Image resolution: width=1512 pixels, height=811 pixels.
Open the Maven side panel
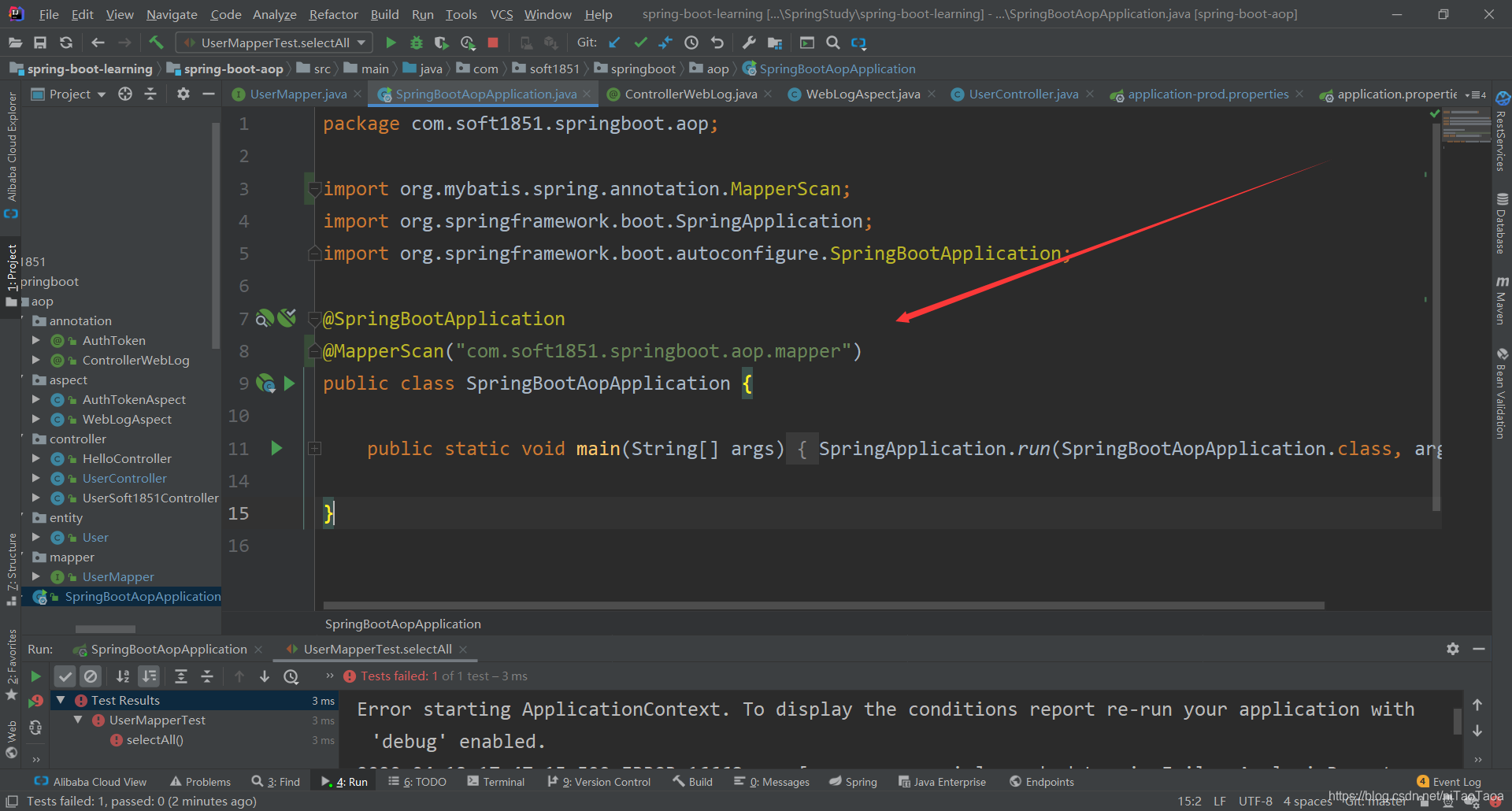tap(1502, 301)
